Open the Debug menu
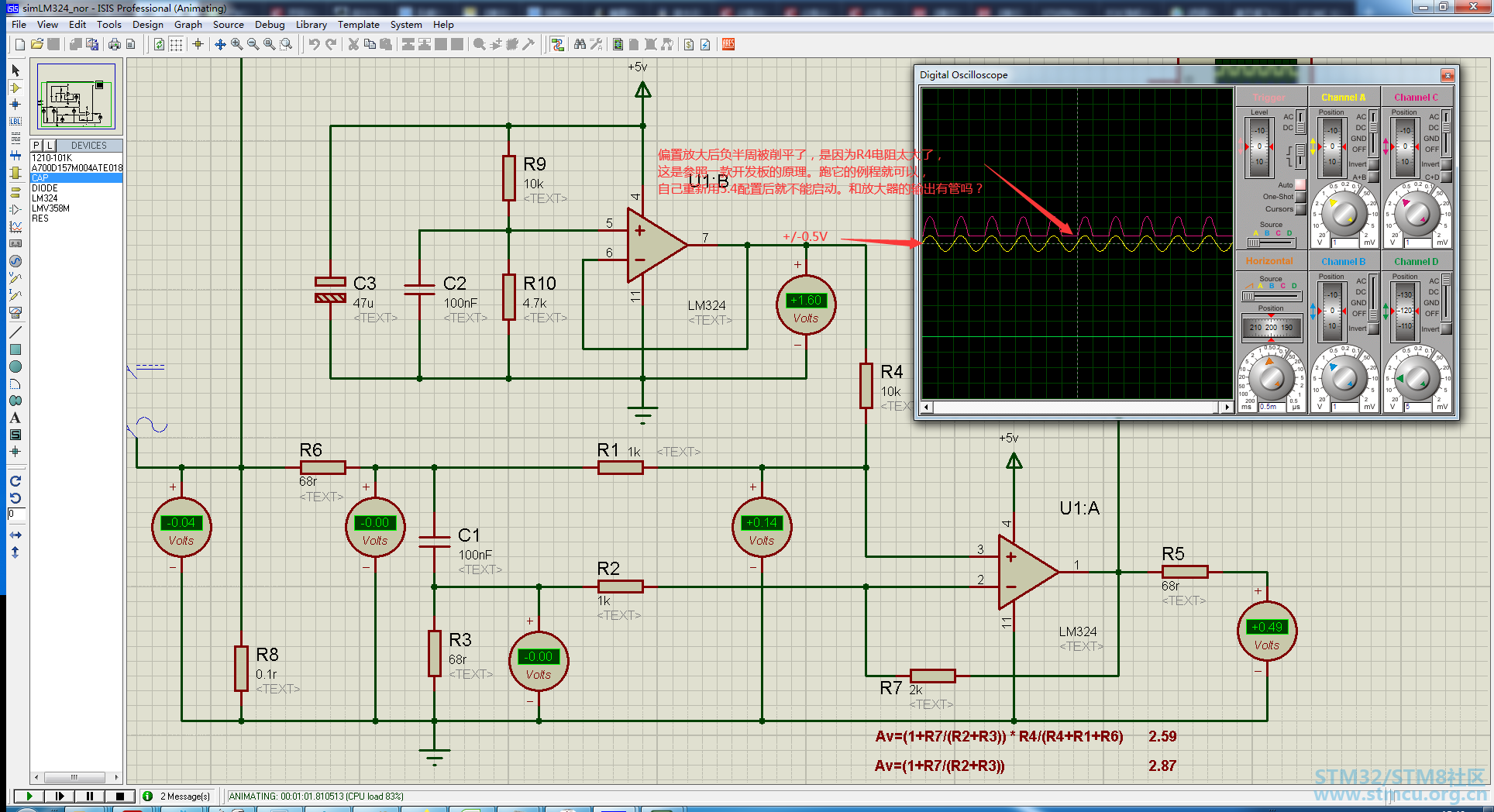This screenshot has height=812, width=1494. click(x=270, y=24)
